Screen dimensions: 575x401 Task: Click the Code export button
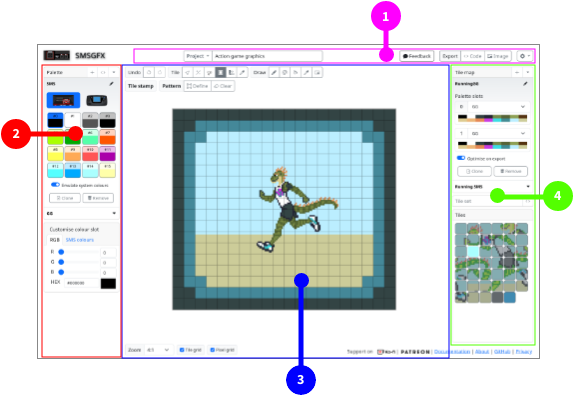pyautogui.click(x=472, y=56)
